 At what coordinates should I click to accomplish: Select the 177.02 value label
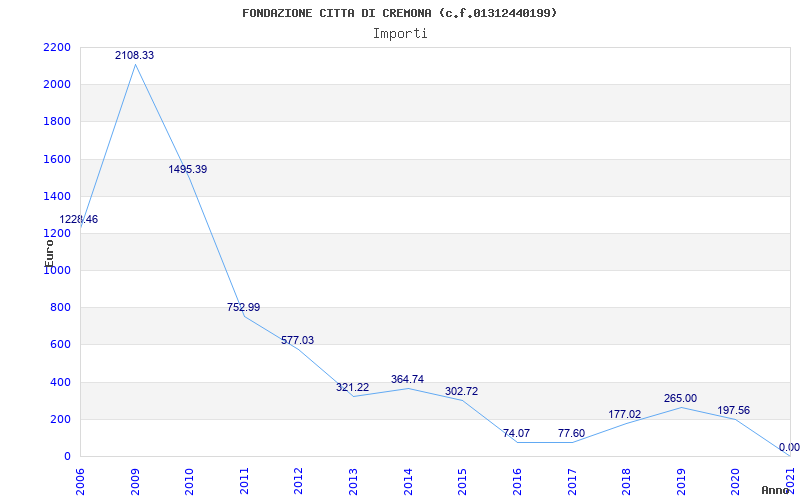624,414
